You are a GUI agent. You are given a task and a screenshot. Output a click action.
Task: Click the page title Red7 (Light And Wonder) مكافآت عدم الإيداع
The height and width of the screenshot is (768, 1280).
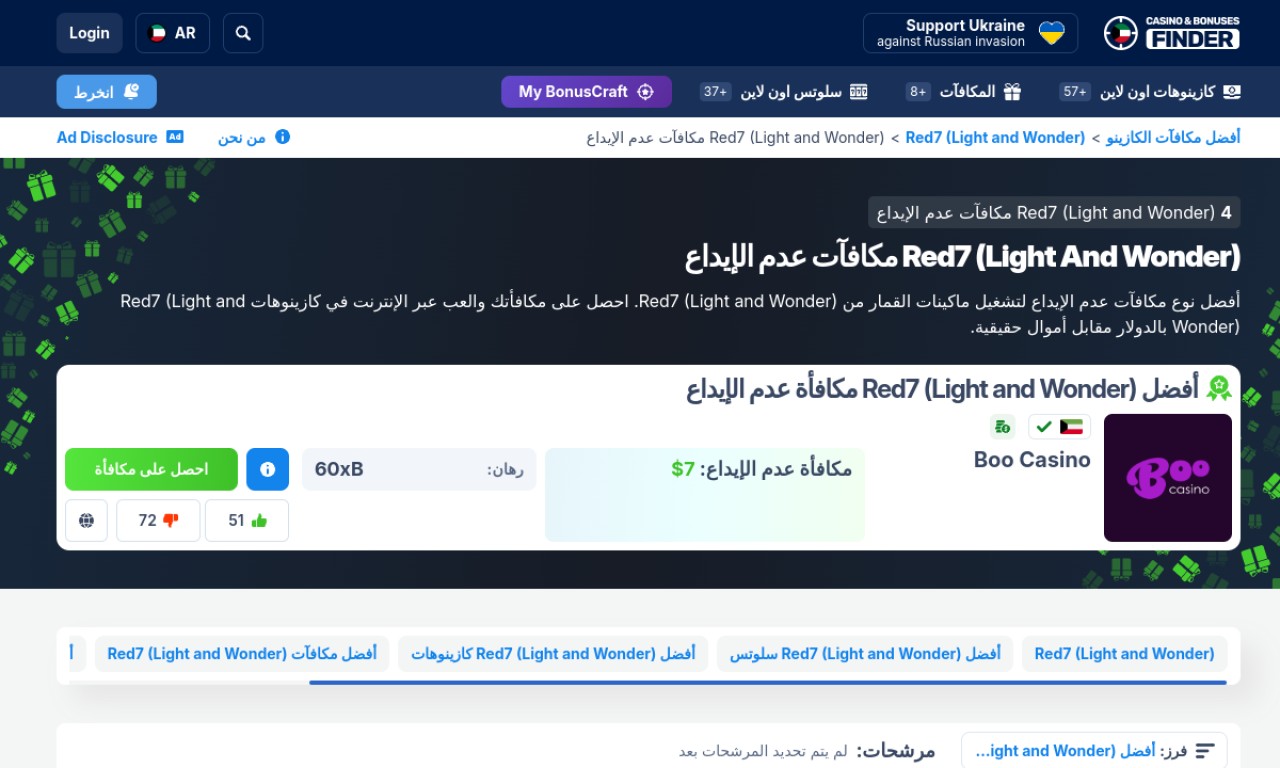click(962, 257)
